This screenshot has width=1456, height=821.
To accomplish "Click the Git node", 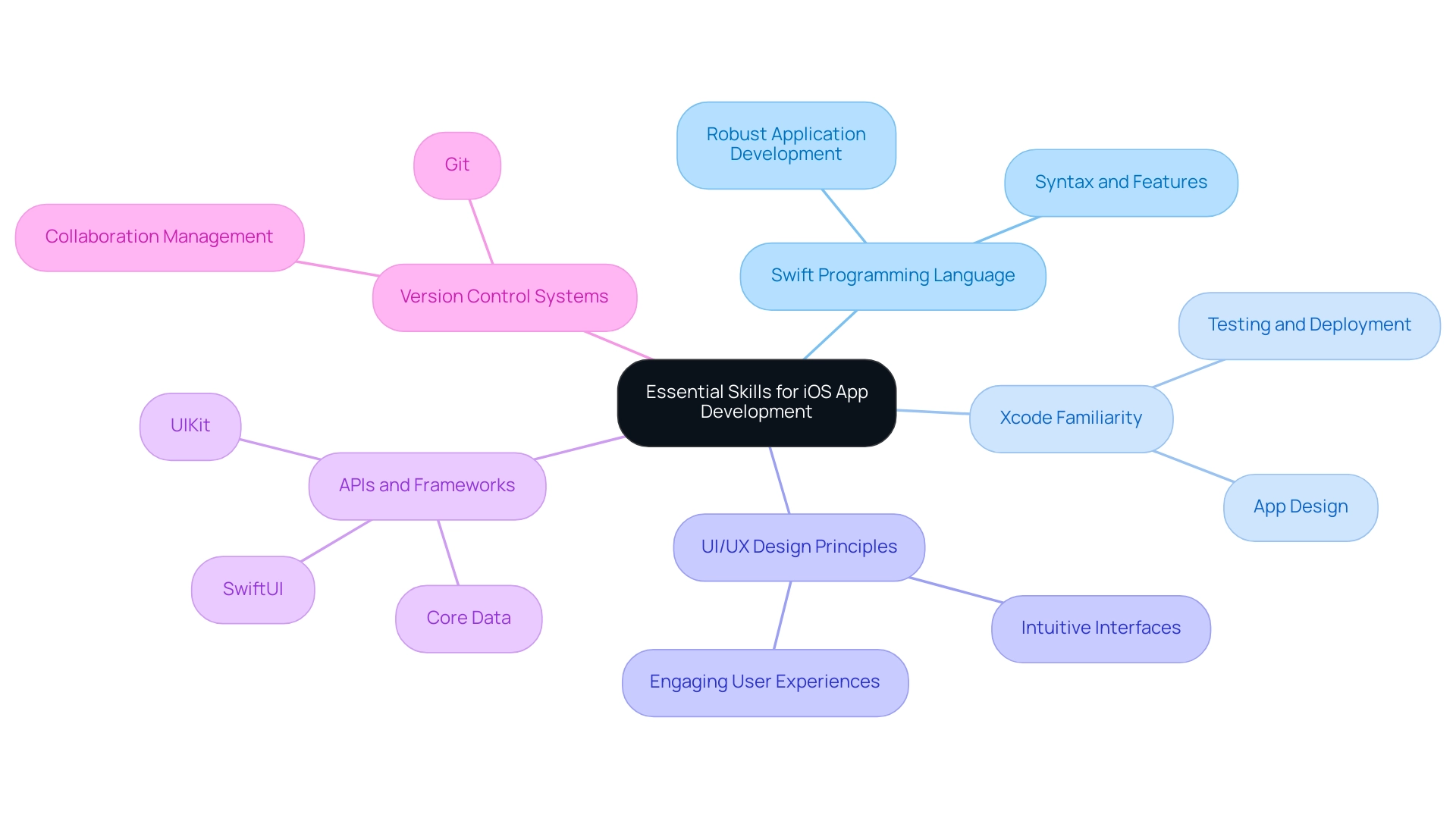I will click(459, 164).
